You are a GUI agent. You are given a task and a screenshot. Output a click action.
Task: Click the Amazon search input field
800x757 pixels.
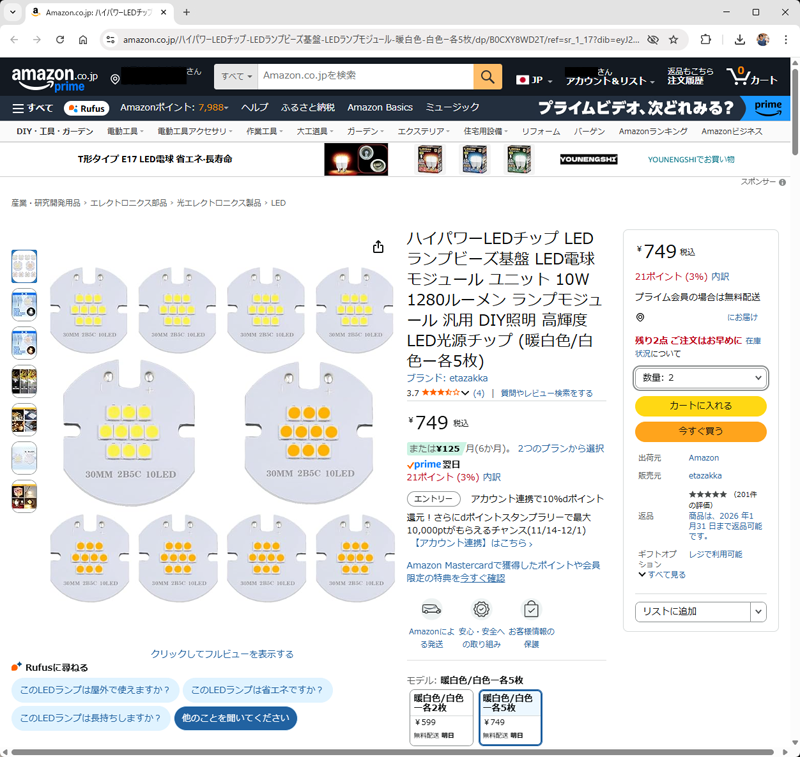click(365, 76)
